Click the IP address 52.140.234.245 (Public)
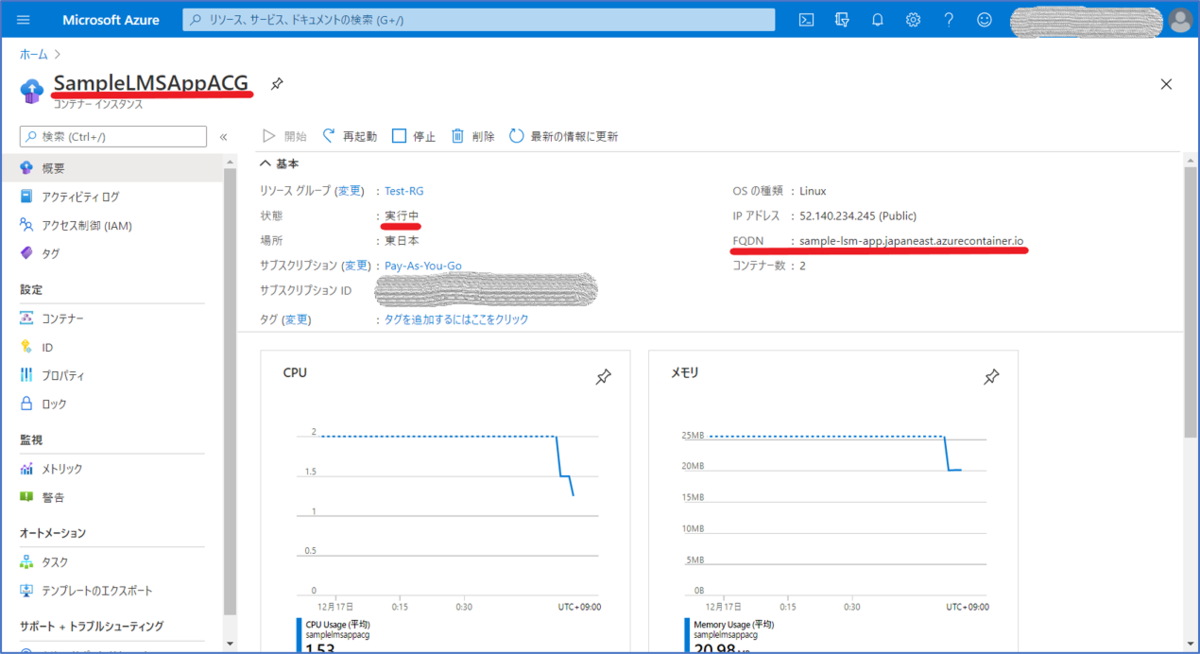Image resolution: width=1200 pixels, height=654 pixels. click(x=858, y=215)
